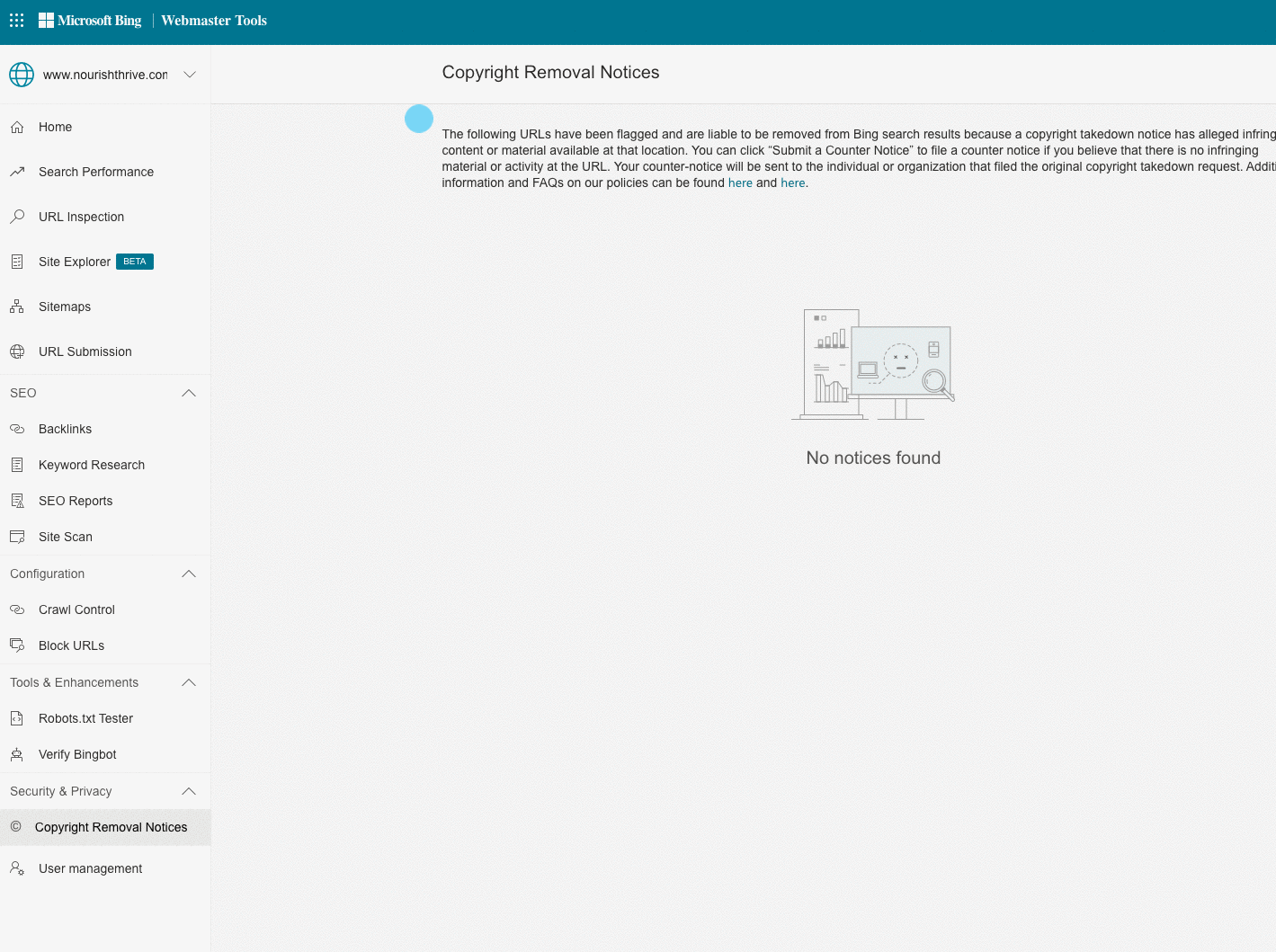This screenshot has height=952, width=1276.
Task: Open Site Explorer beta feature
Action: (75, 262)
